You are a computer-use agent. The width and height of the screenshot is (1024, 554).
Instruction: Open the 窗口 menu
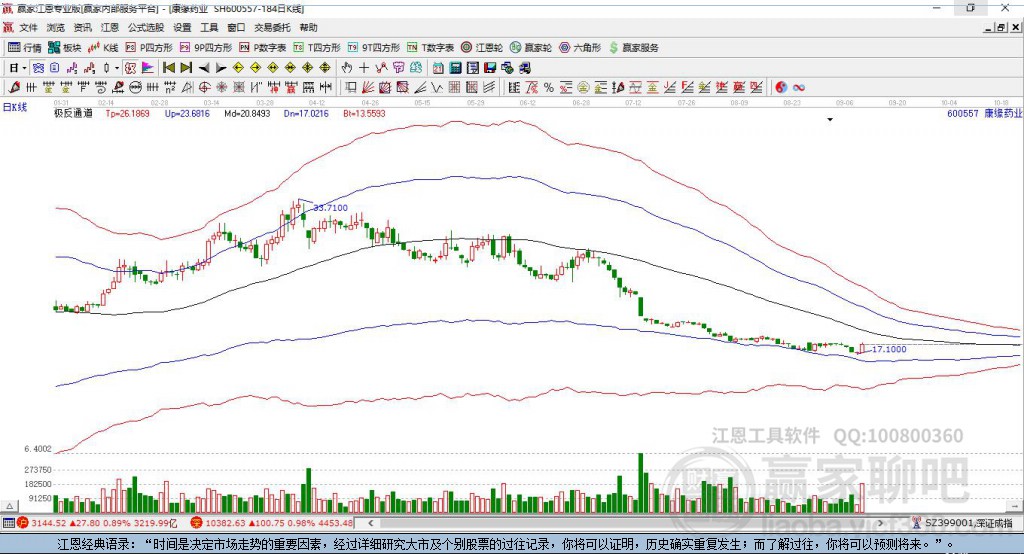click(236, 27)
